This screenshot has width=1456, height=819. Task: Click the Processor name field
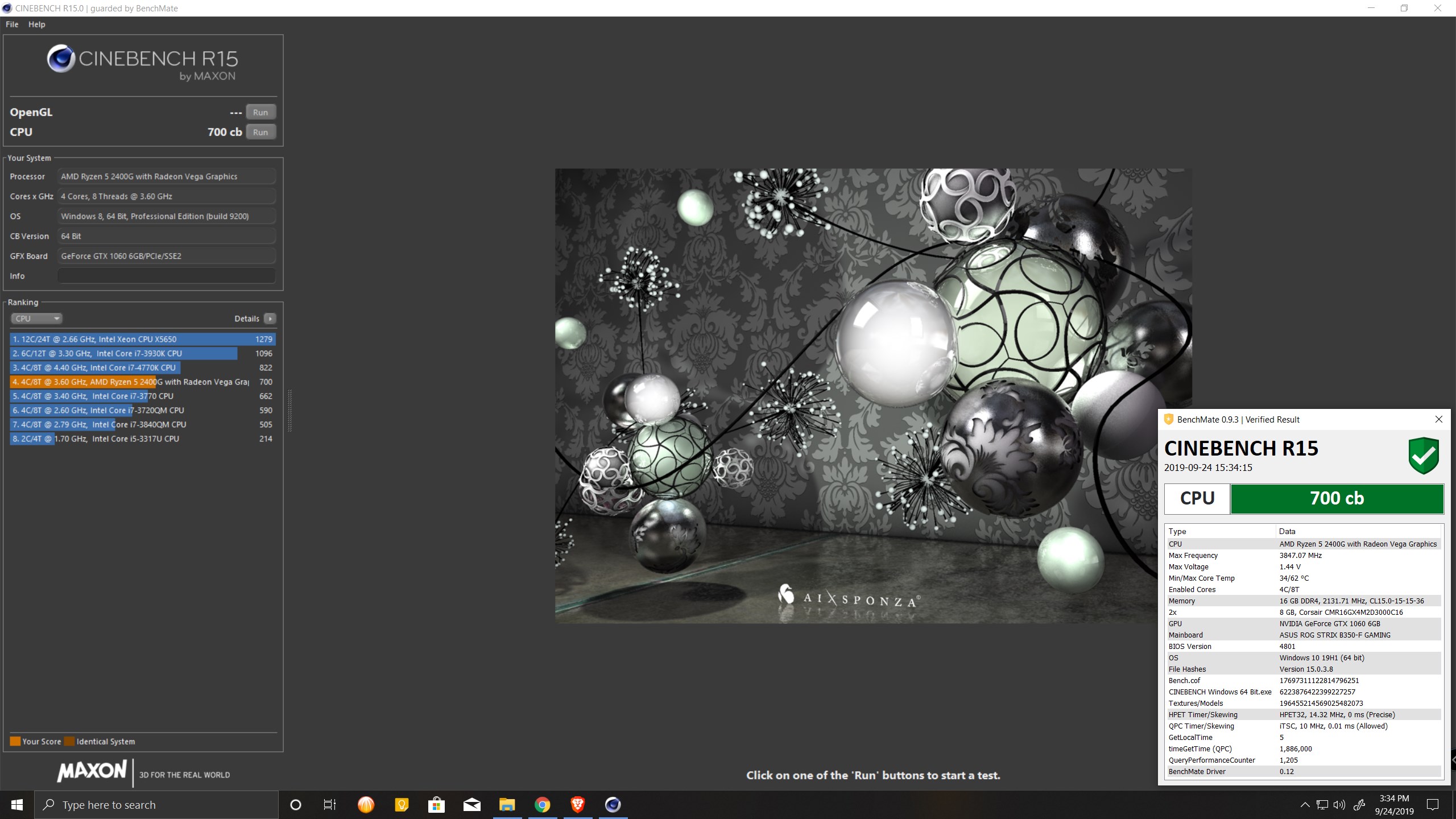click(167, 176)
